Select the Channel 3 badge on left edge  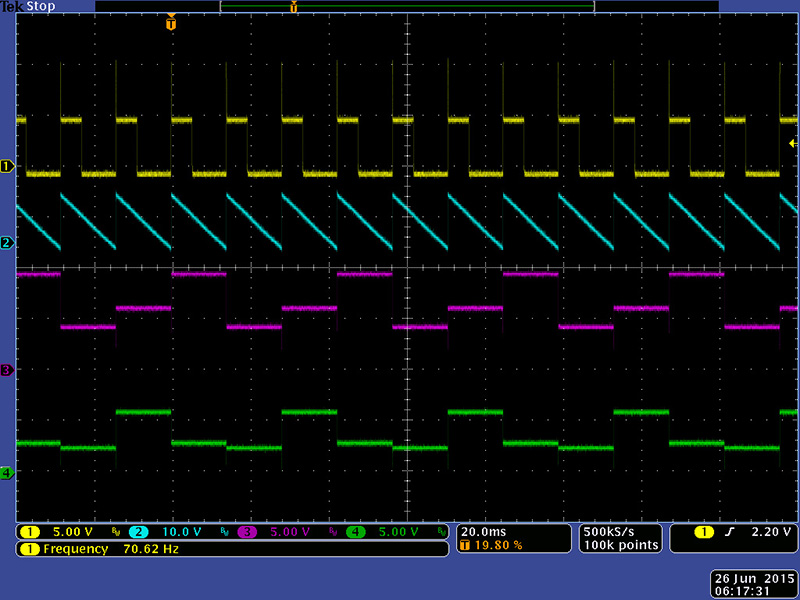(5, 370)
